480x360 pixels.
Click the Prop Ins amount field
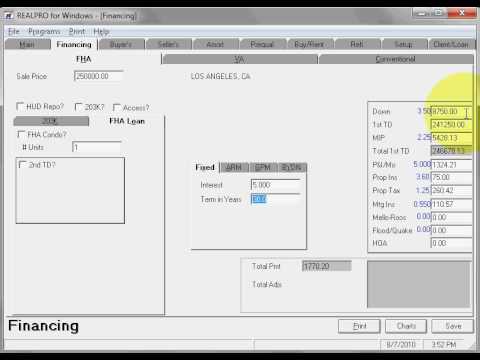452,177
